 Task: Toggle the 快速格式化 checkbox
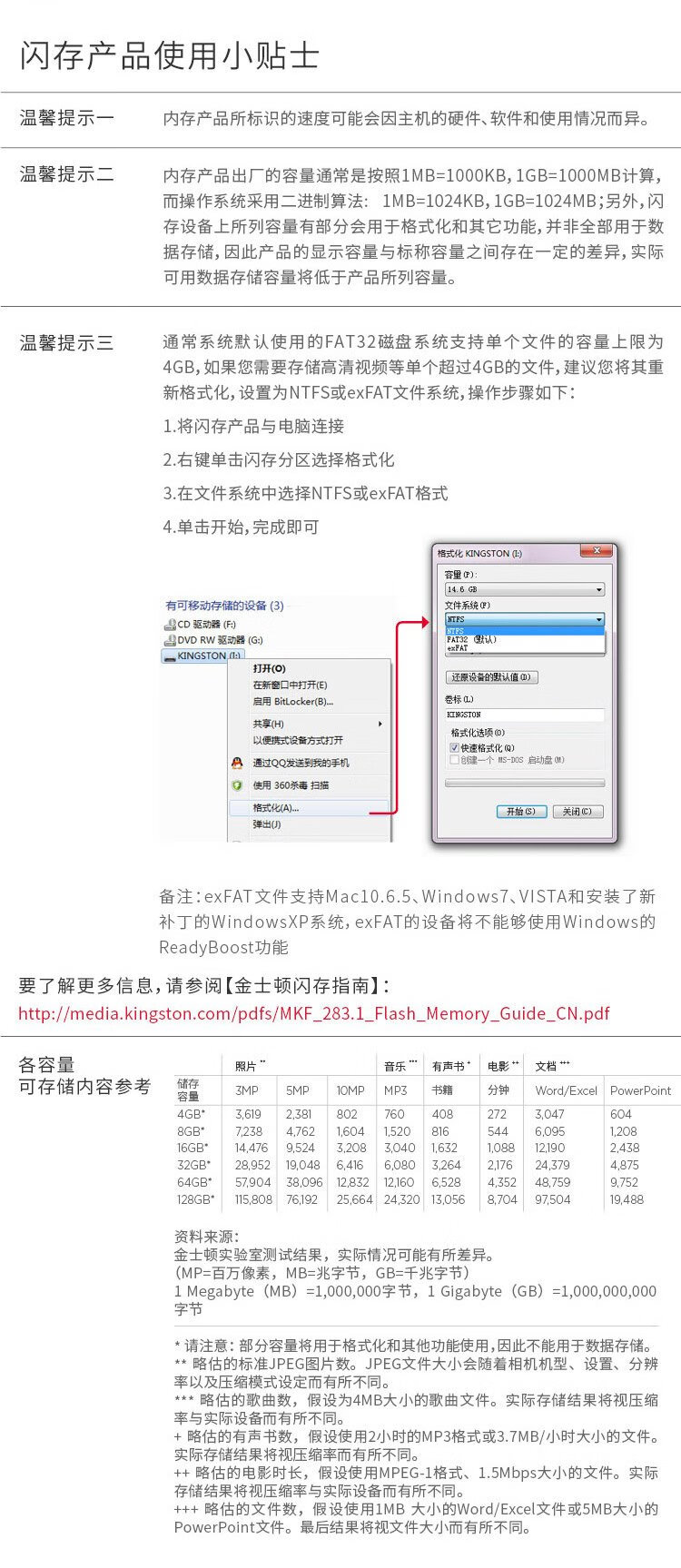(454, 748)
